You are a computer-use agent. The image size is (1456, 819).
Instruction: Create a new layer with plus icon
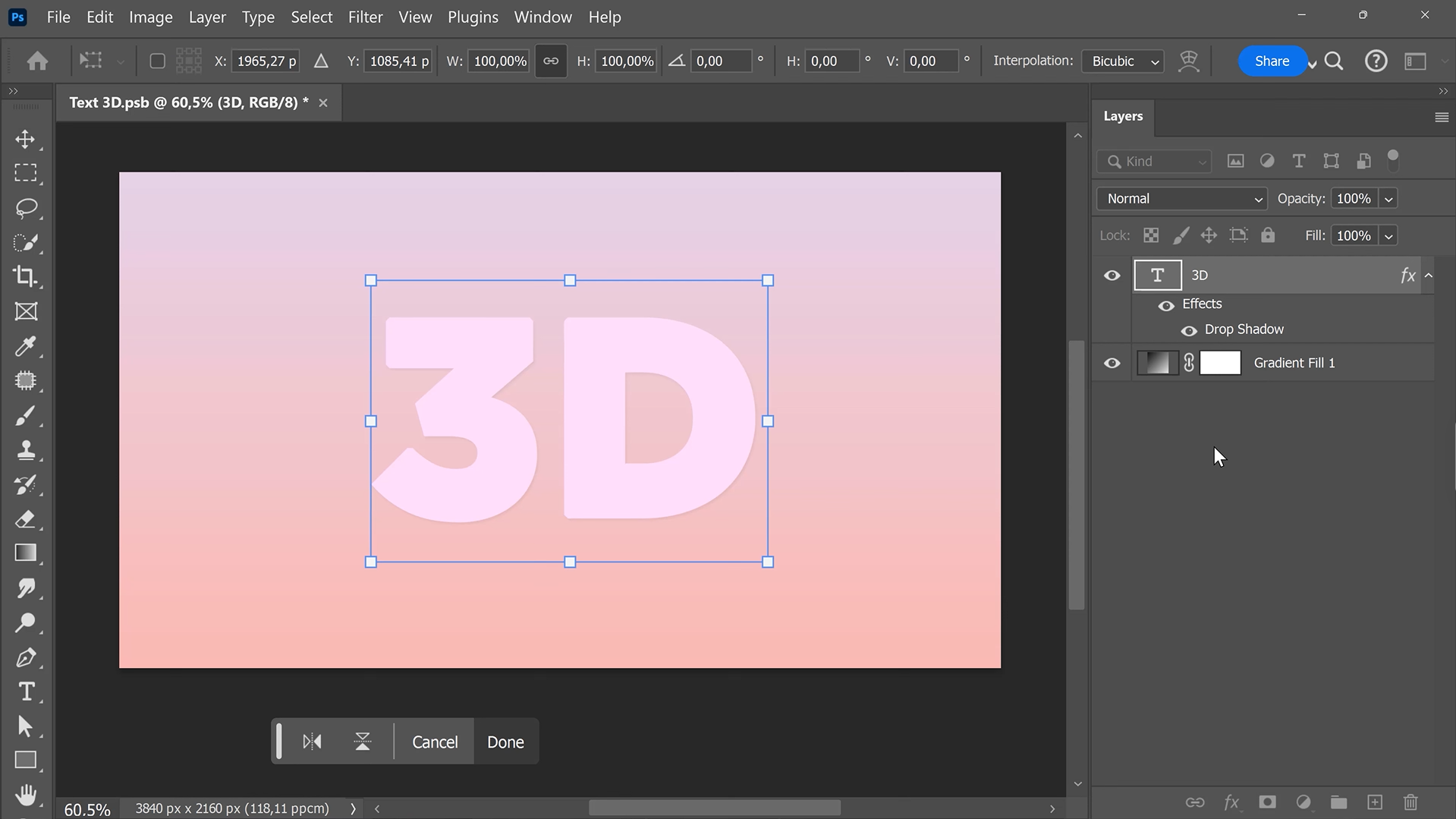pos(1375,802)
